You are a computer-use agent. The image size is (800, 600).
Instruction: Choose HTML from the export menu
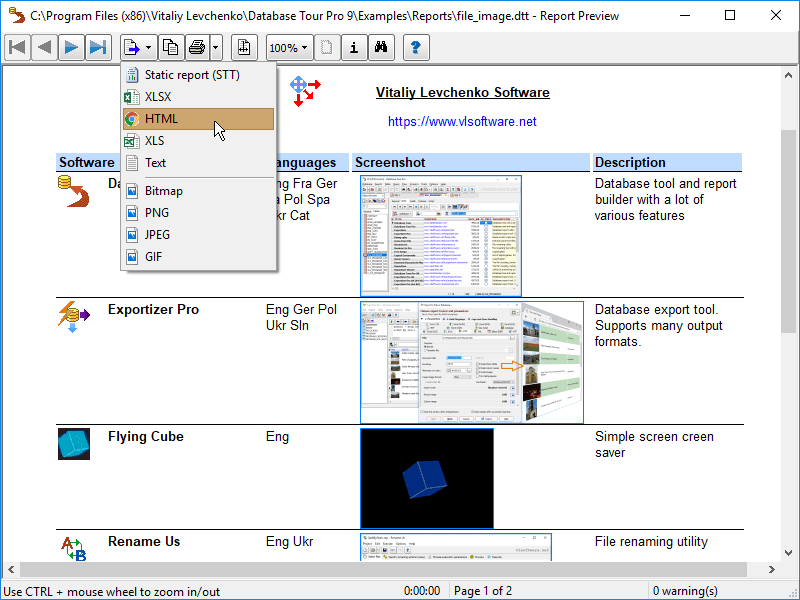click(161, 119)
